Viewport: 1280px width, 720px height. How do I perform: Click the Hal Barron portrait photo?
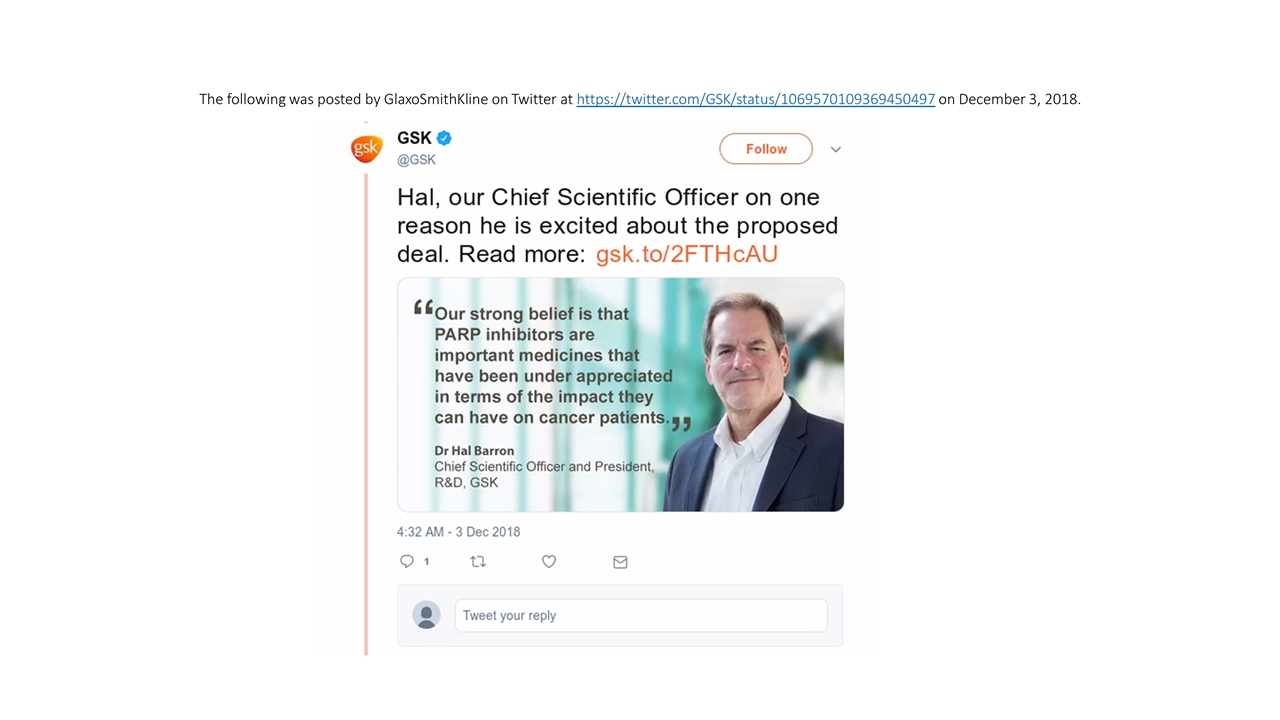click(757, 400)
